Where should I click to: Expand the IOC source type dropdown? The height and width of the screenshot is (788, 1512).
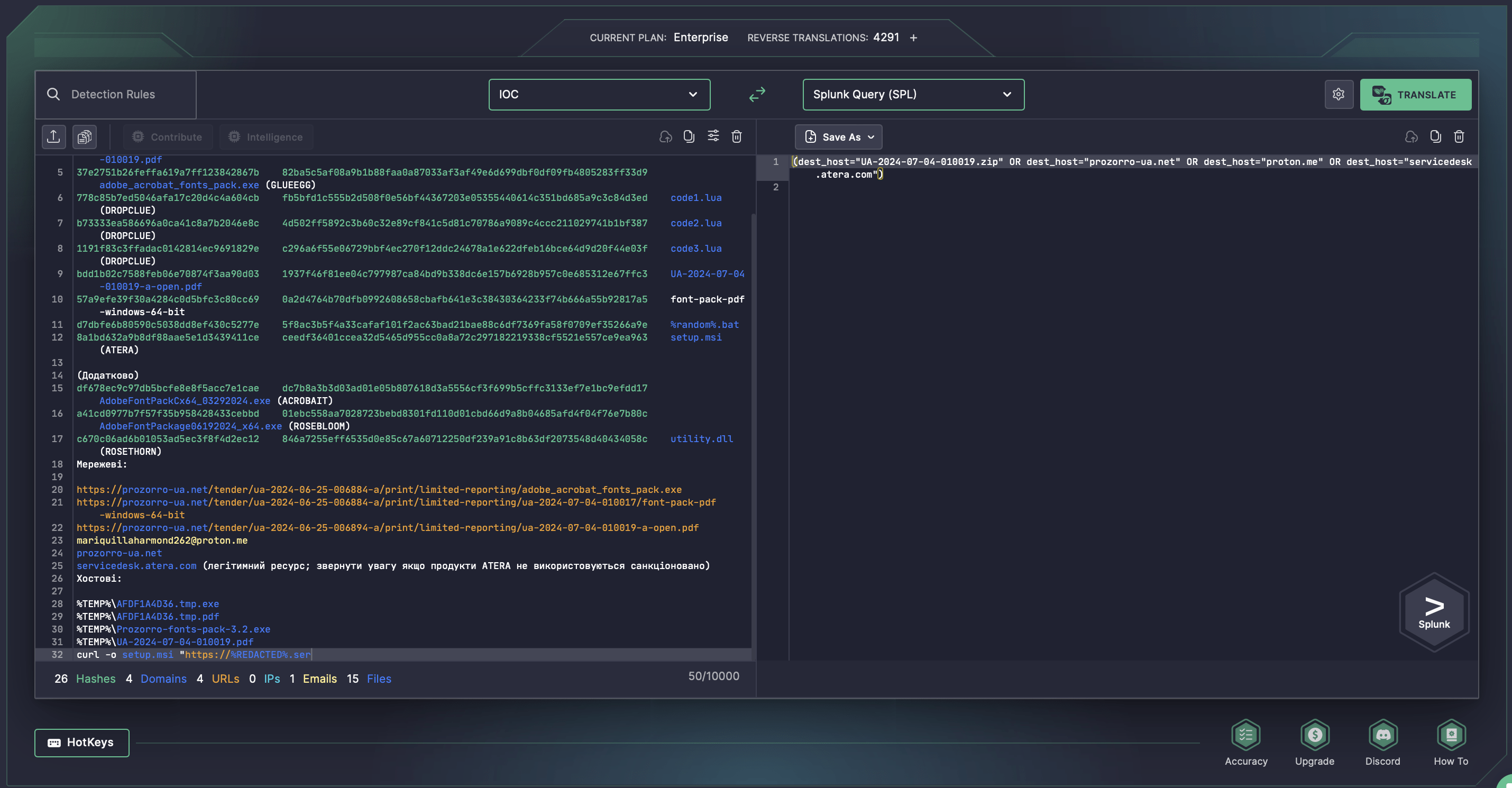pos(599,95)
